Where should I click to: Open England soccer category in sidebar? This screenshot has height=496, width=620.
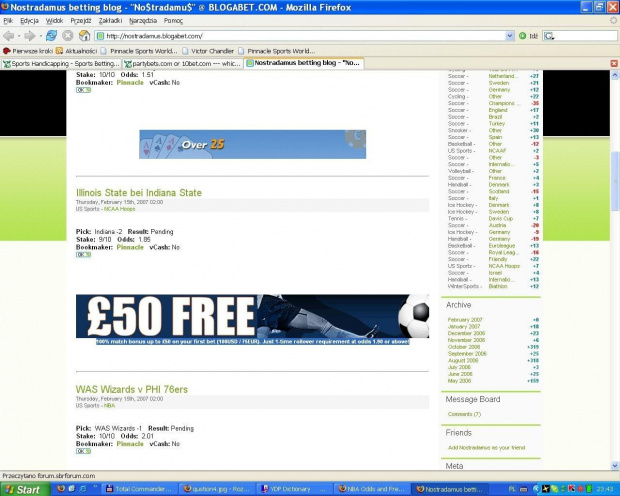tap(498, 110)
